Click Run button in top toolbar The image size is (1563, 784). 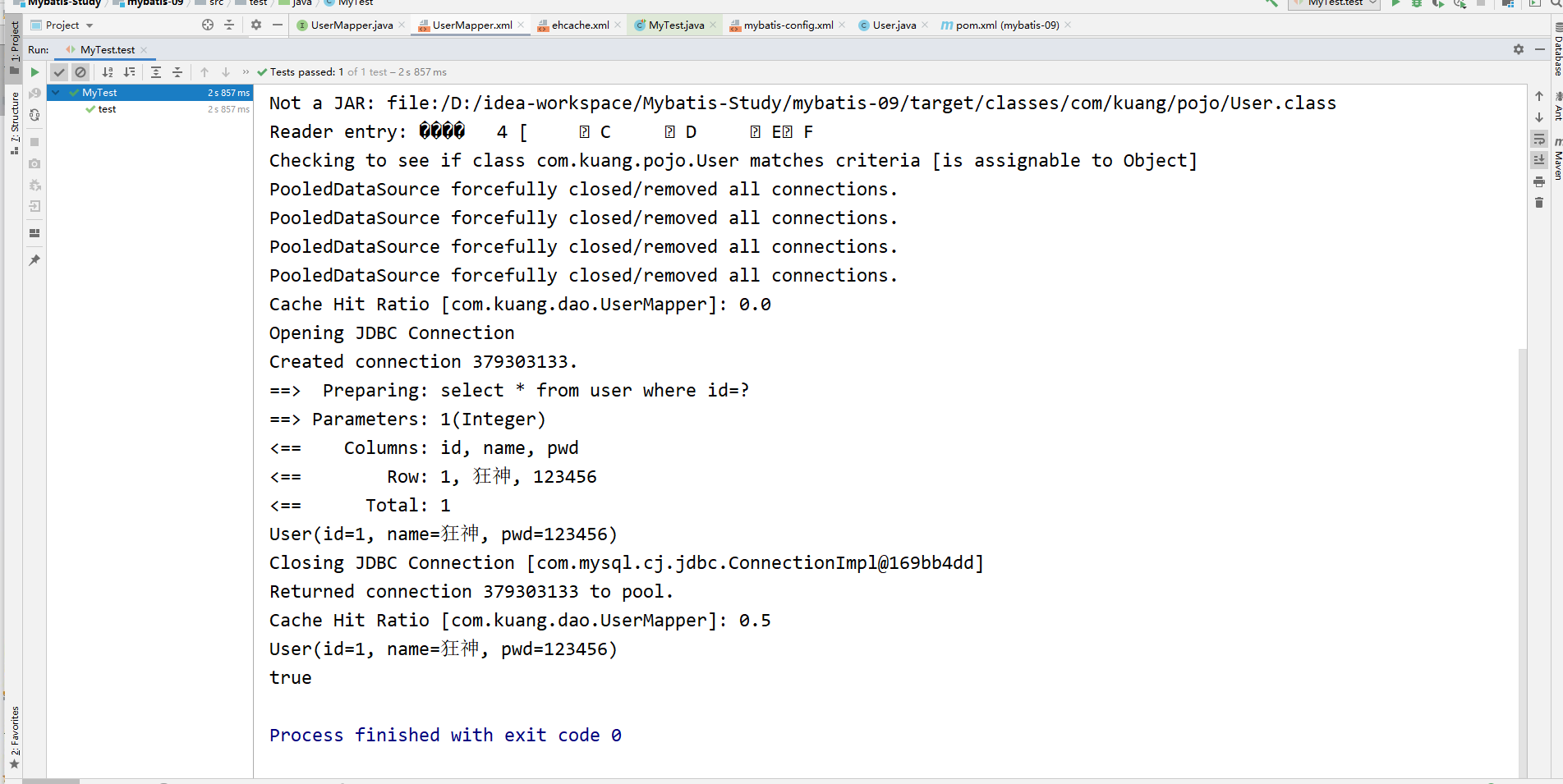click(x=1395, y=3)
